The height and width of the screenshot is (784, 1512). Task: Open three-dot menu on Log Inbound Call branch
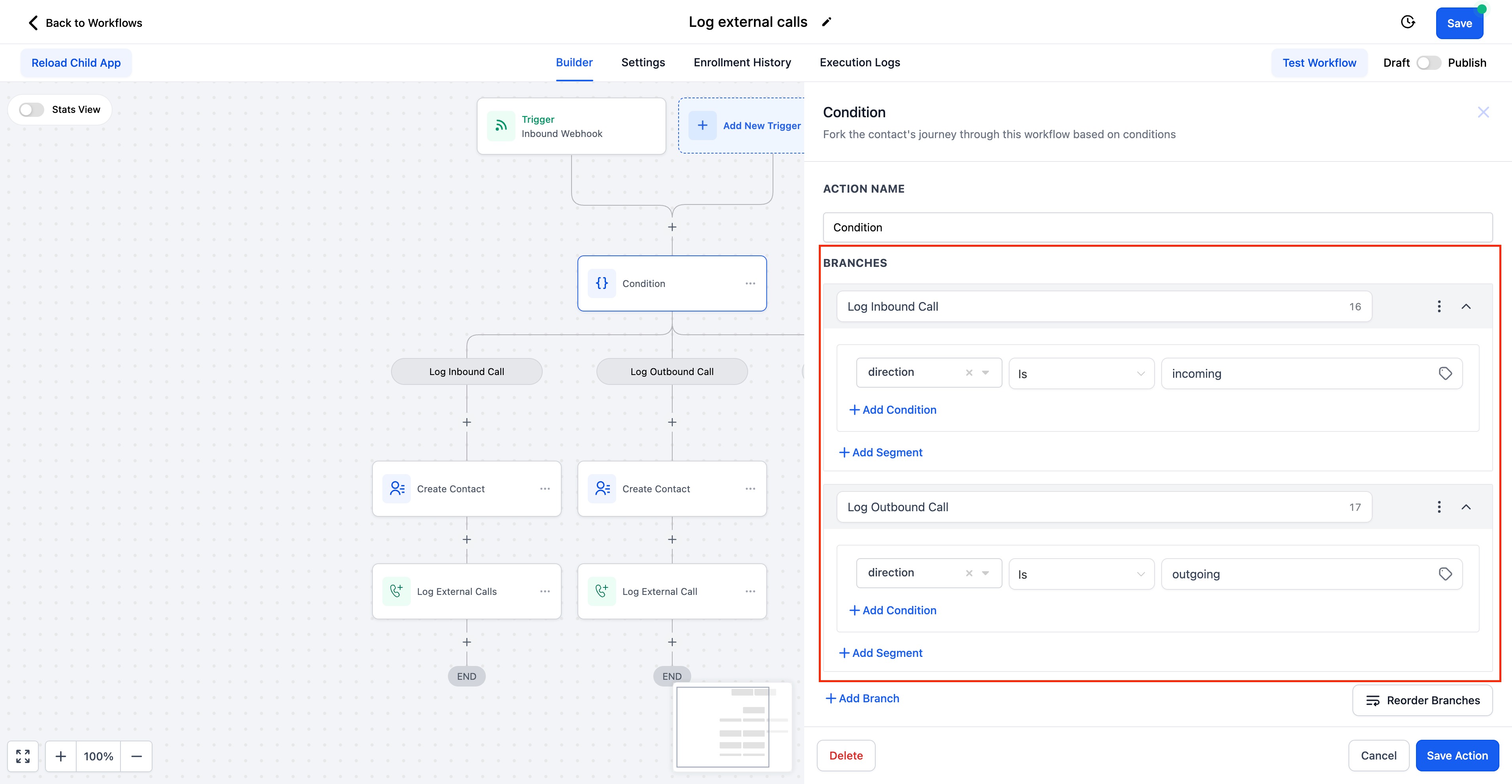tap(1439, 306)
